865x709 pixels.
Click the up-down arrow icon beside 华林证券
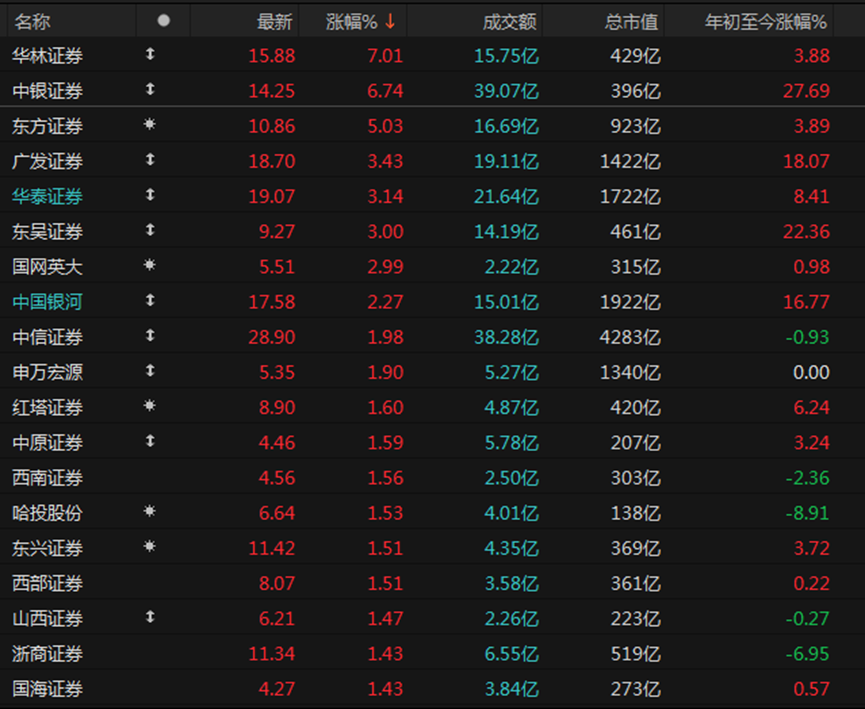click(150, 55)
